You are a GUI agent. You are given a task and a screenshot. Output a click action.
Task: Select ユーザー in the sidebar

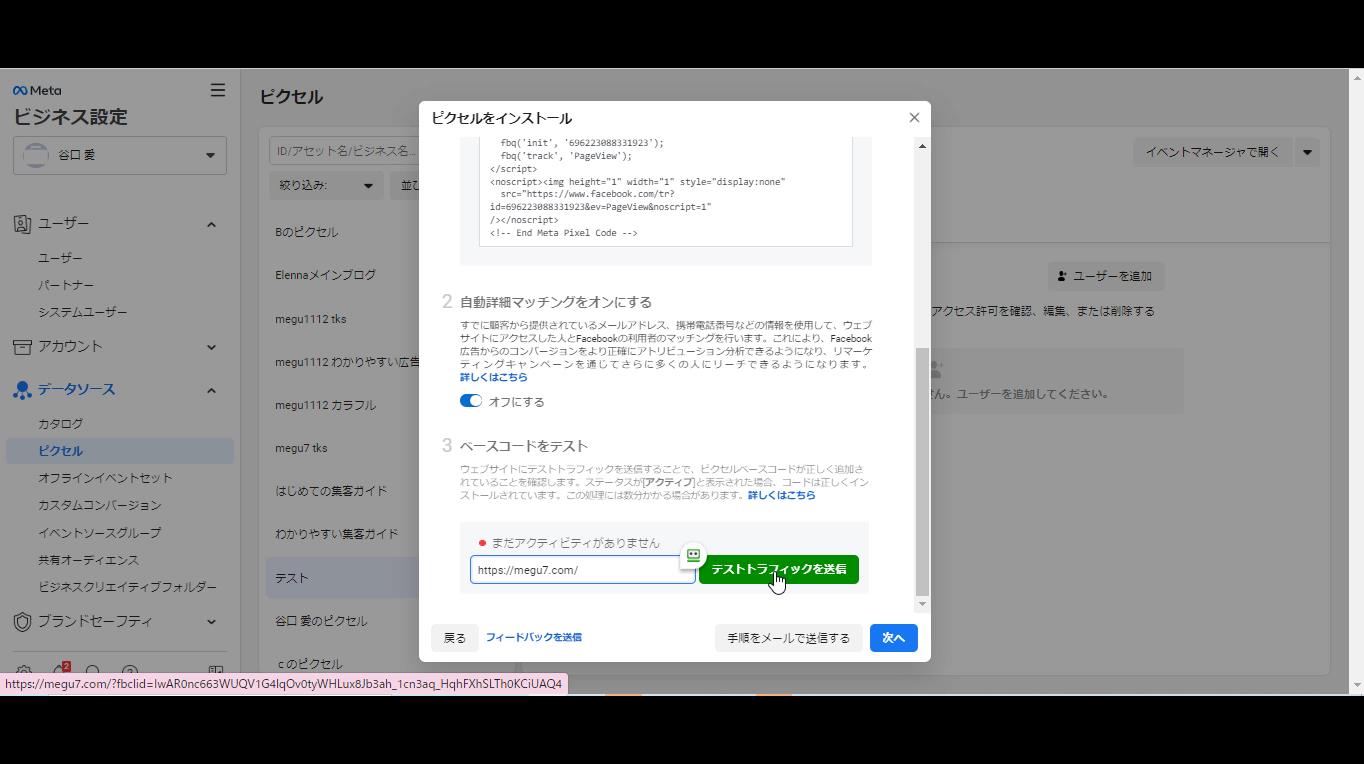click(60, 258)
